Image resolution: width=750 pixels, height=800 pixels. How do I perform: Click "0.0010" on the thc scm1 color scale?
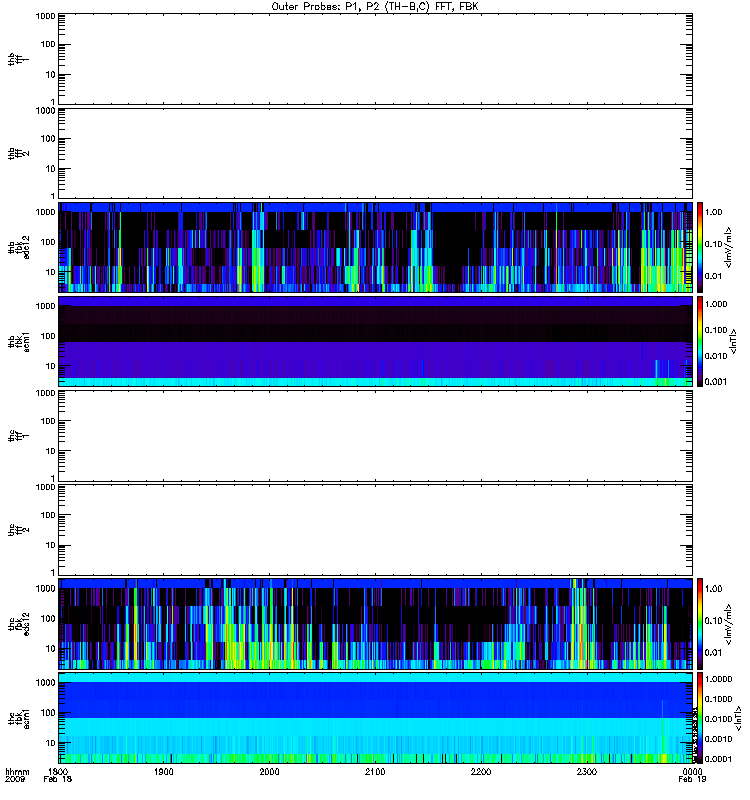pyautogui.click(x=718, y=739)
